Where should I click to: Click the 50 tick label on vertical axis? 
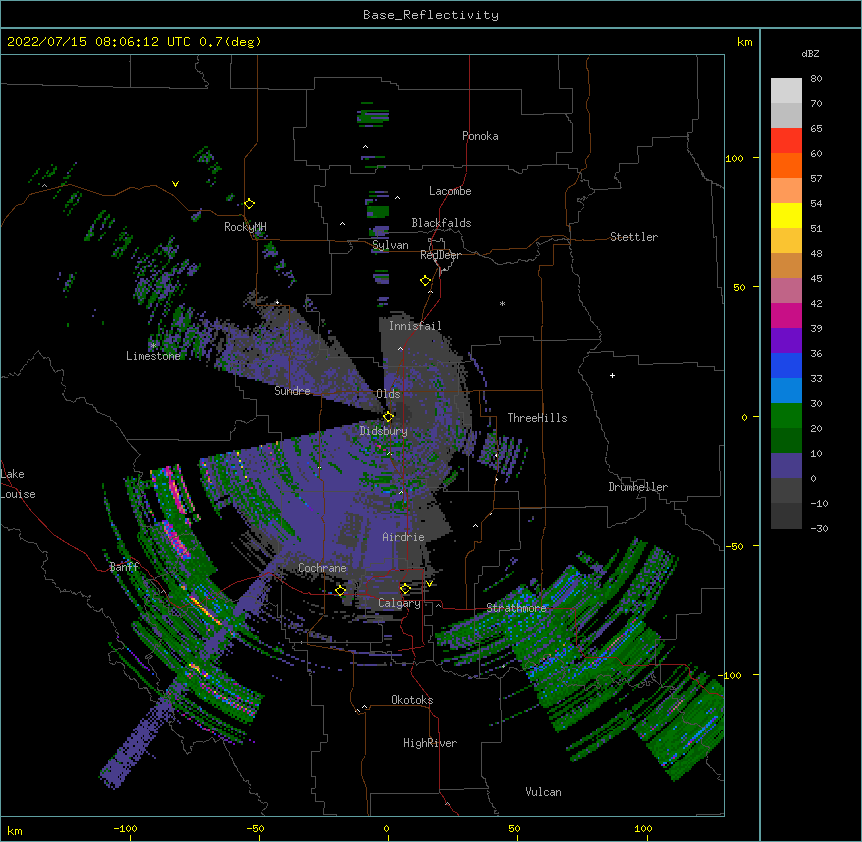(739, 287)
